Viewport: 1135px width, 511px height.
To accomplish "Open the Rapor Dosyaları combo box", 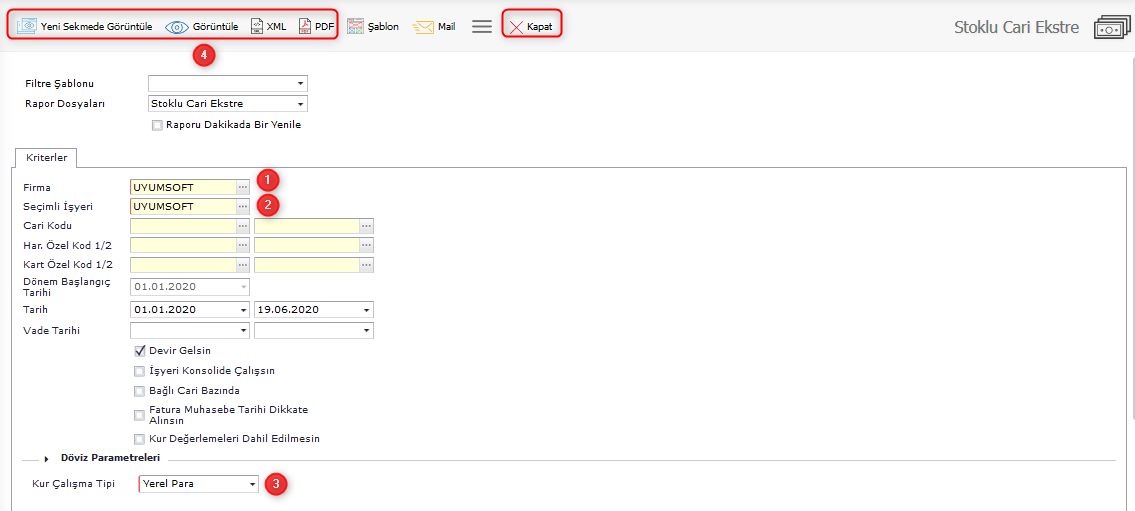I will (299, 104).
